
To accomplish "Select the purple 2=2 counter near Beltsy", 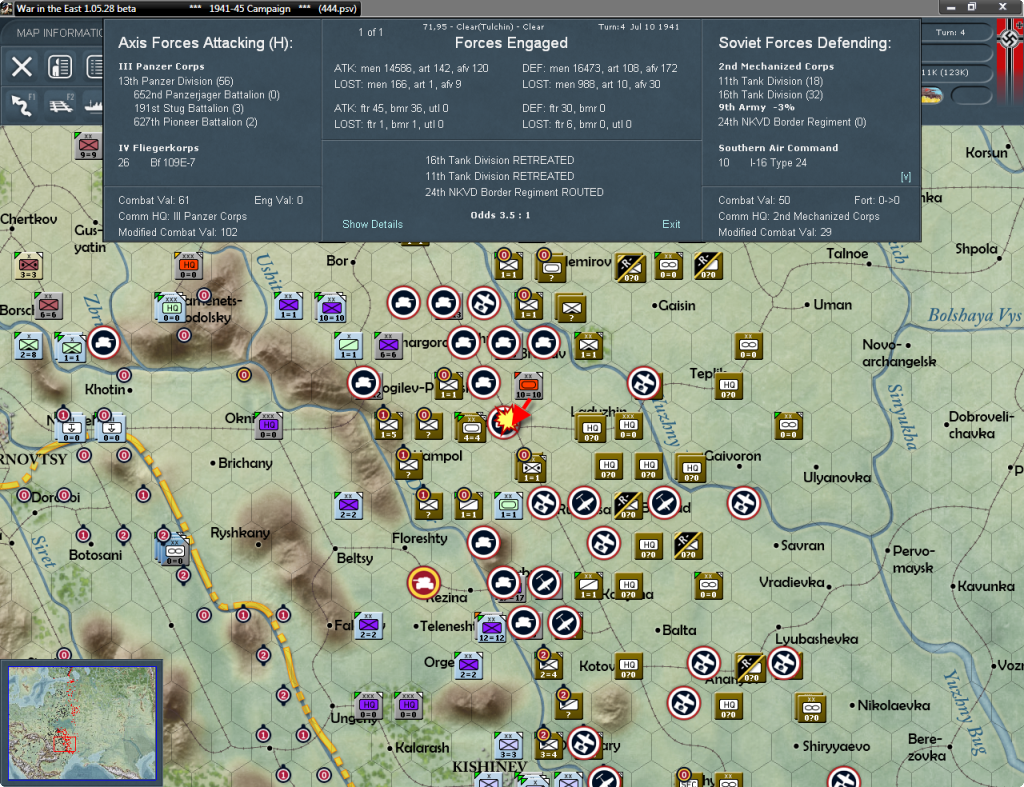I will pos(348,506).
